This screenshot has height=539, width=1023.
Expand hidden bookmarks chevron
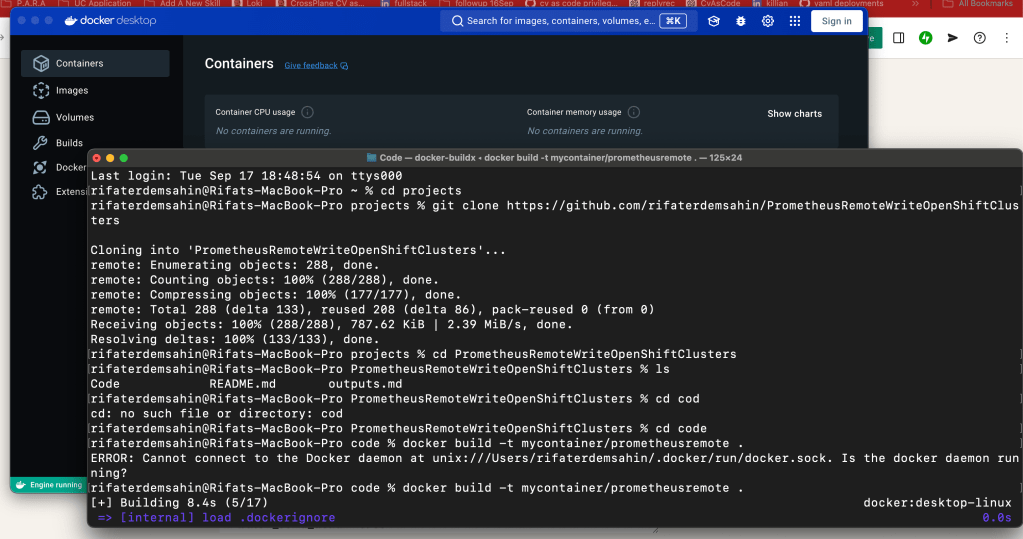click(915, 3)
